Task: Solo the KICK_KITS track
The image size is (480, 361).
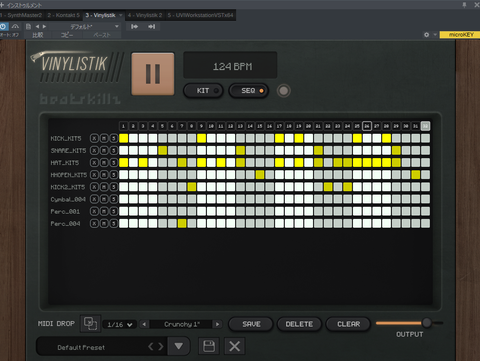Action: pyautogui.click(x=114, y=138)
